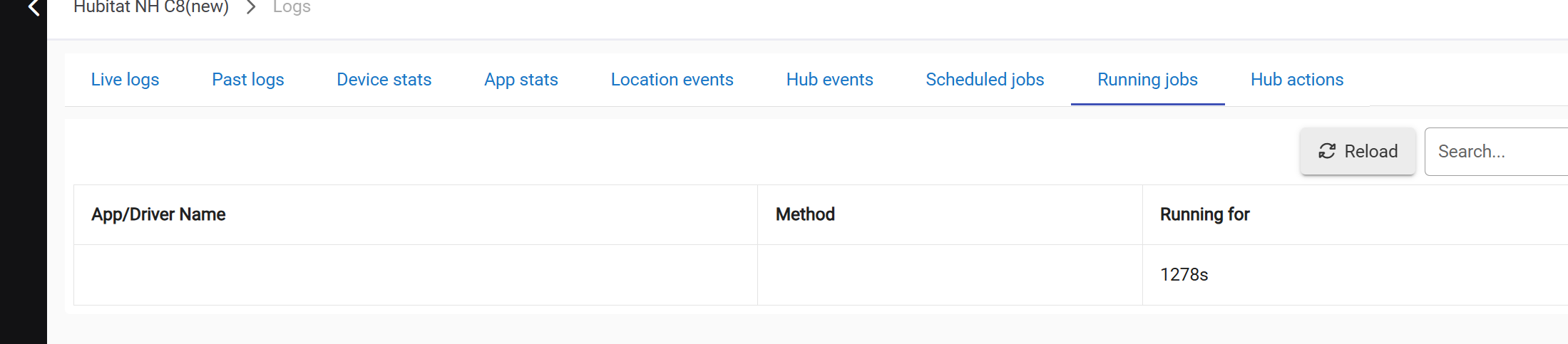Screen dimensions: 1568x344
Task: Select the Logs breadcrumb item
Action: pyautogui.click(x=292, y=7)
